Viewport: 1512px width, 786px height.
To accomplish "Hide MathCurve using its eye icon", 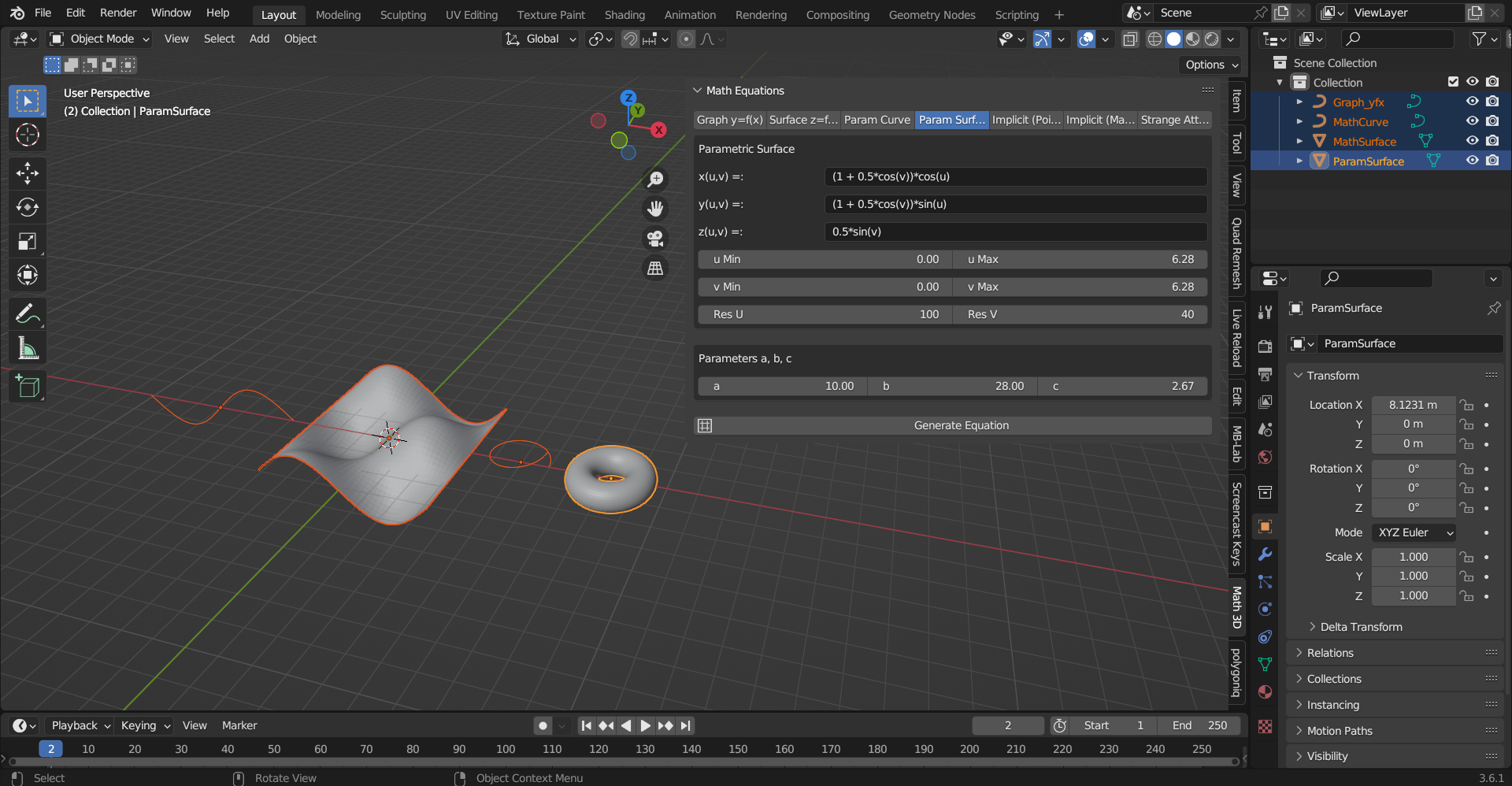I will point(1472,121).
